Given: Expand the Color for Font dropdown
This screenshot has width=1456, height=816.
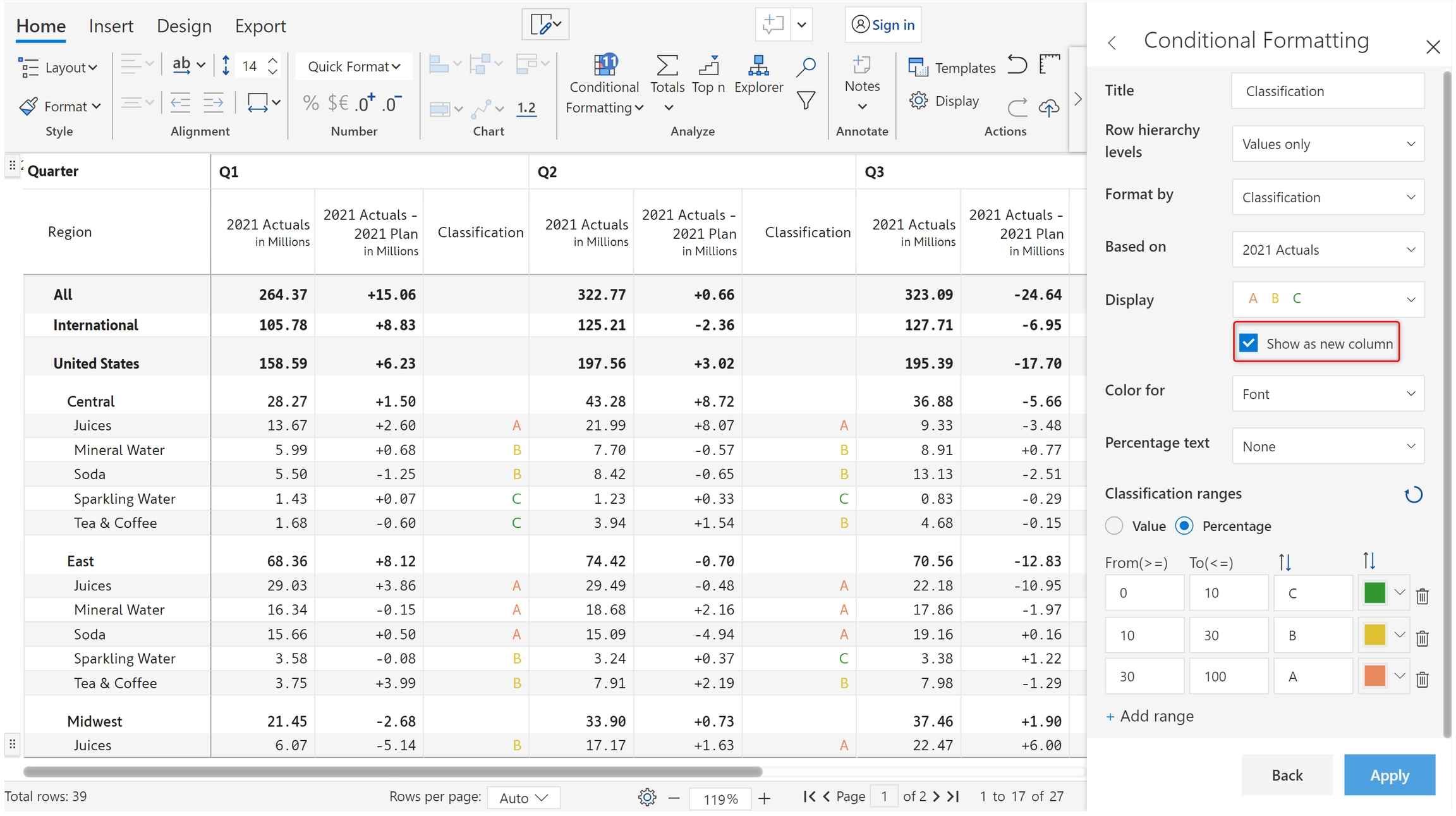Looking at the screenshot, I should coord(1328,394).
